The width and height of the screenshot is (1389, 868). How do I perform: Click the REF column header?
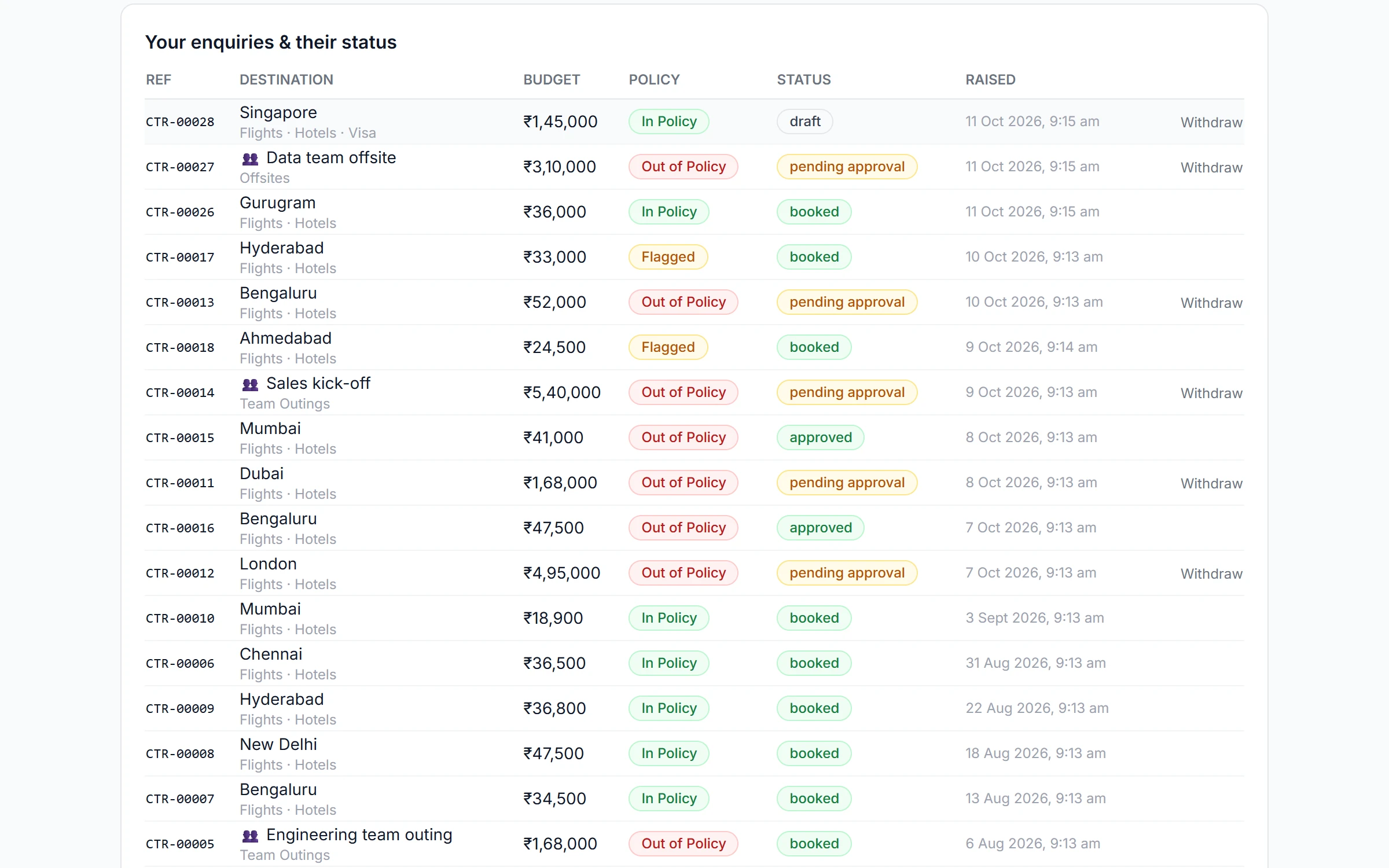[x=159, y=80]
